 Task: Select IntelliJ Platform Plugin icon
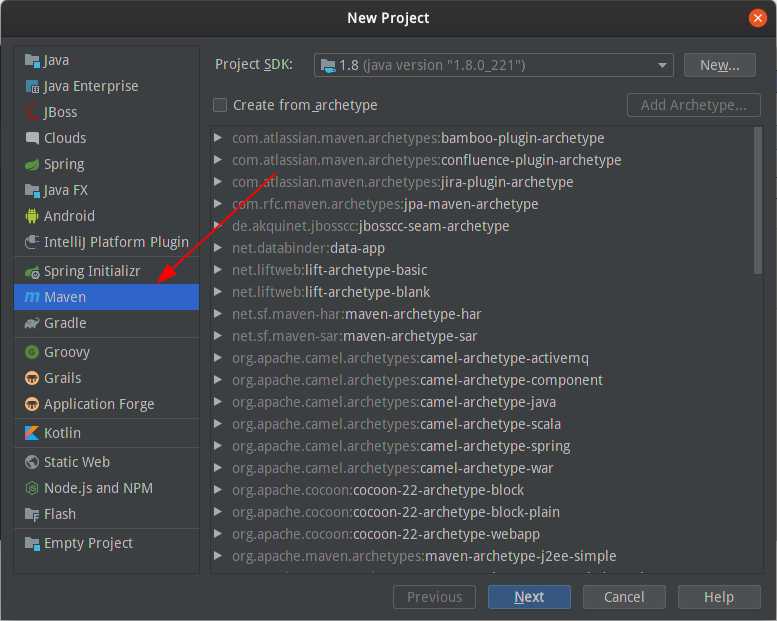click(32, 242)
